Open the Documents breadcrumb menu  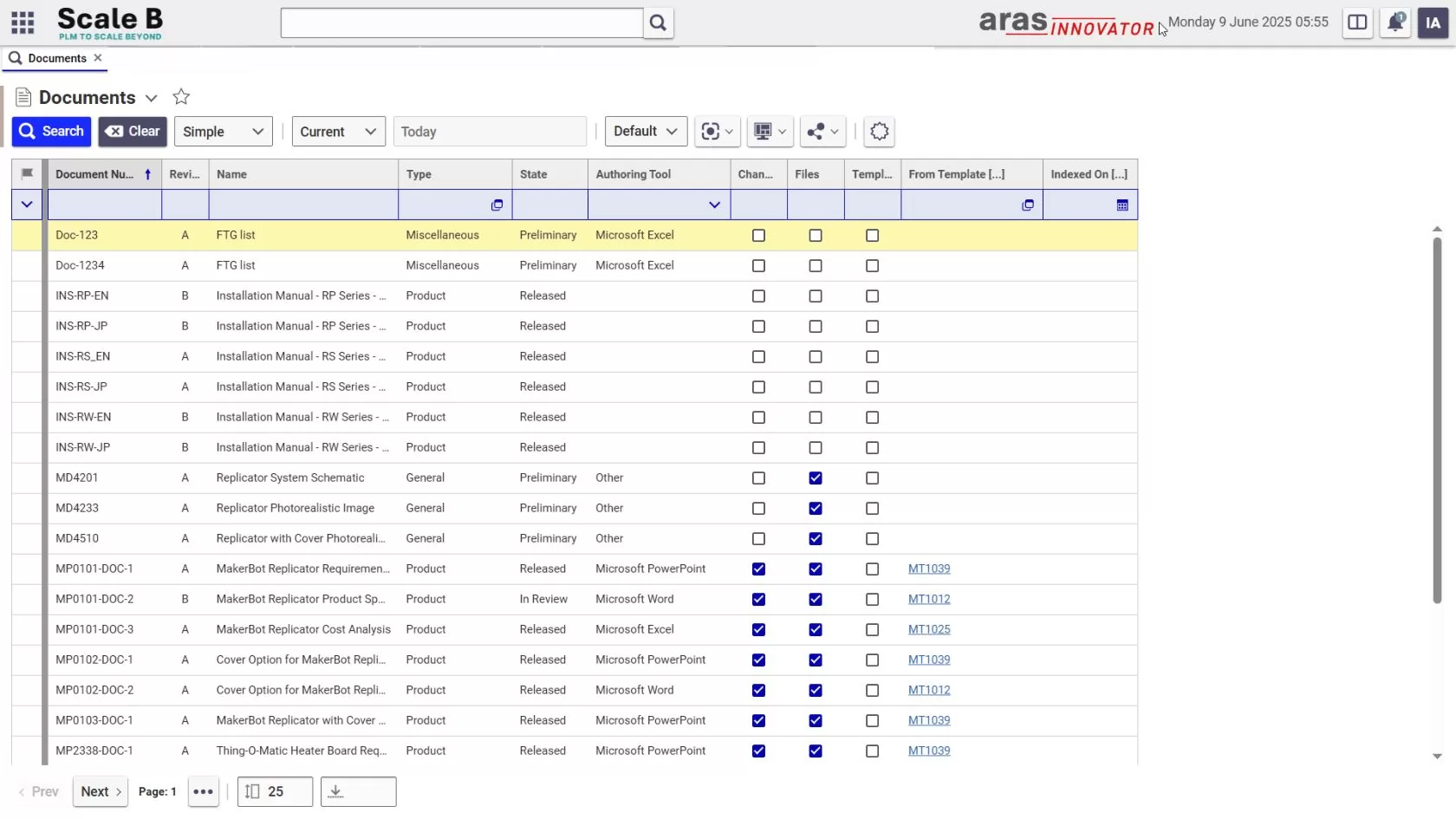[153, 98]
